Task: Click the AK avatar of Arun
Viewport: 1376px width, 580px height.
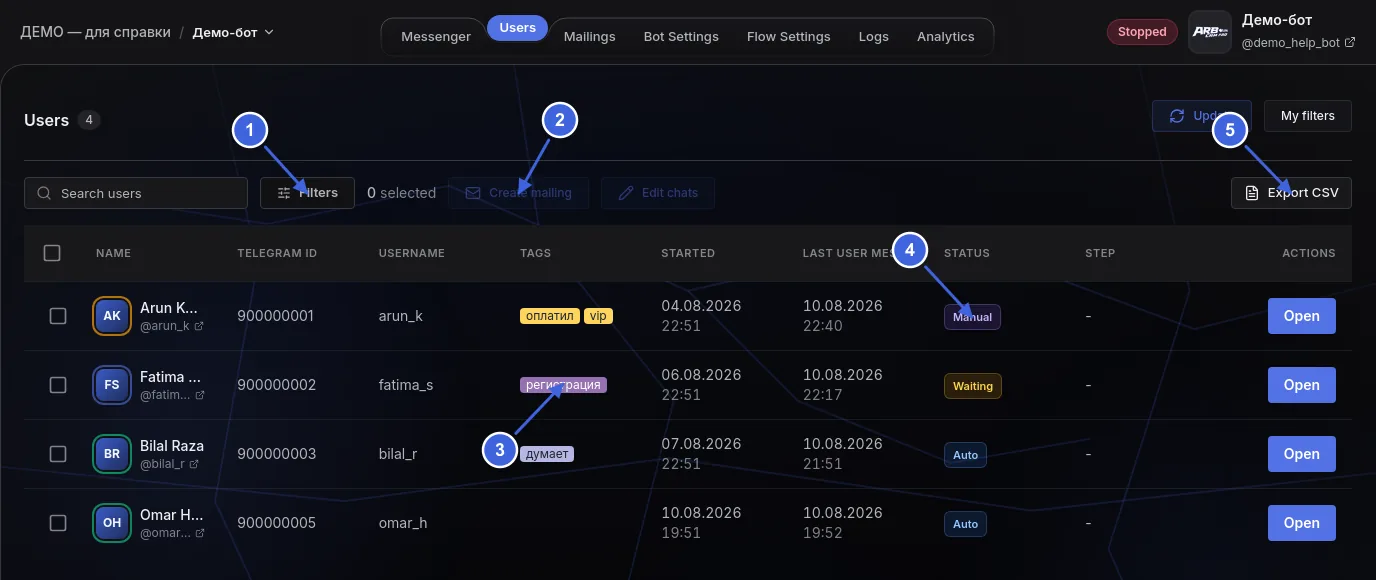Action: coord(112,316)
